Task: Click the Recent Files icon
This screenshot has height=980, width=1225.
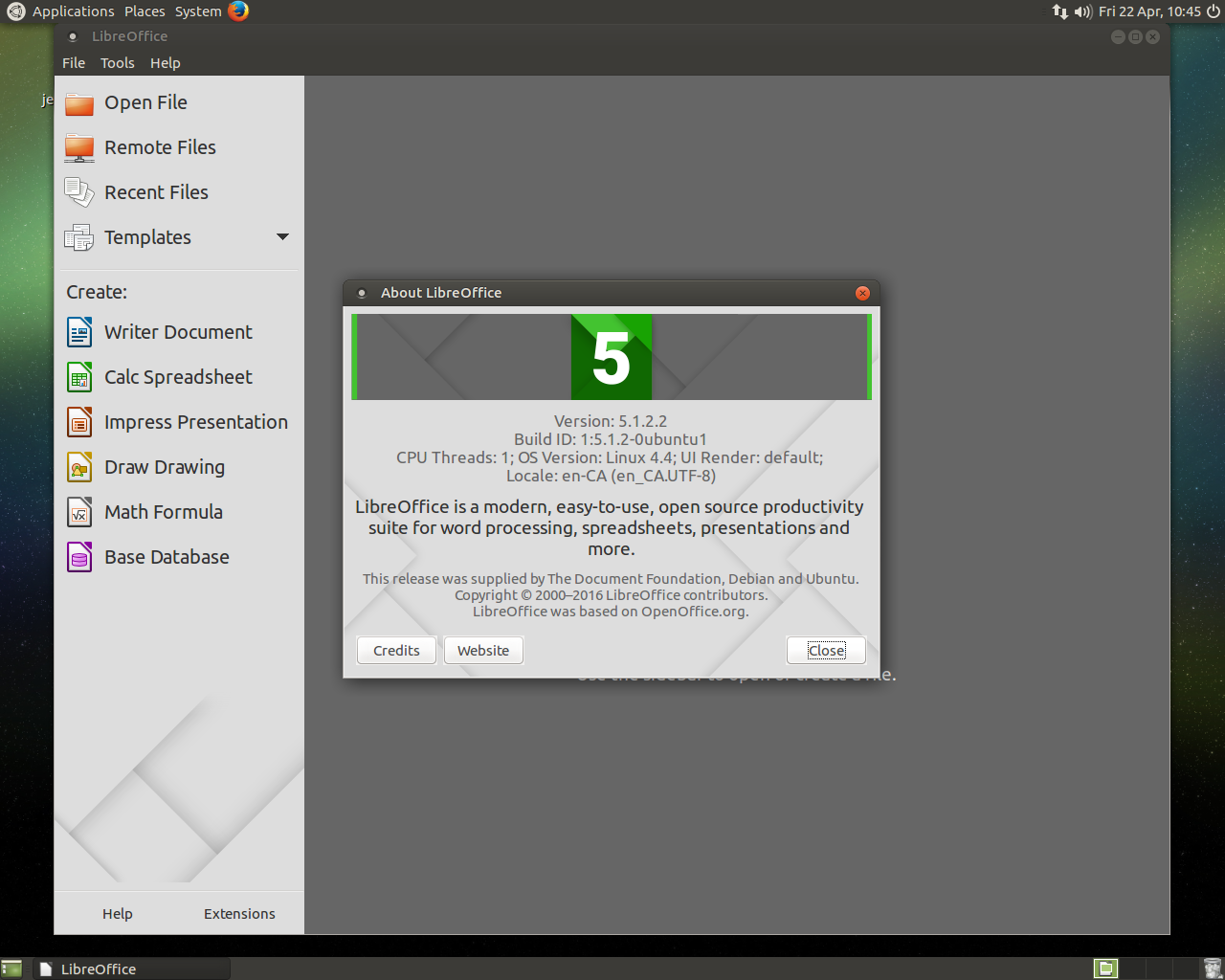Action: point(79,192)
